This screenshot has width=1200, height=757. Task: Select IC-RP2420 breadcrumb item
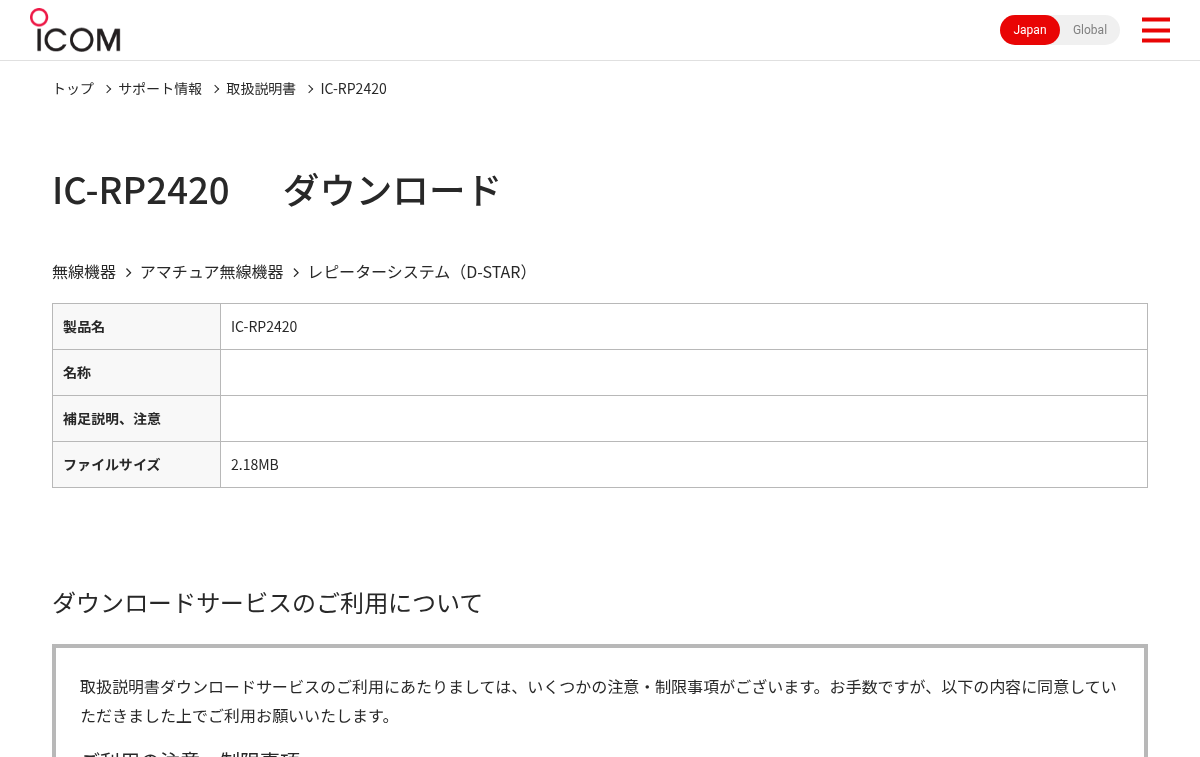click(x=353, y=88)
